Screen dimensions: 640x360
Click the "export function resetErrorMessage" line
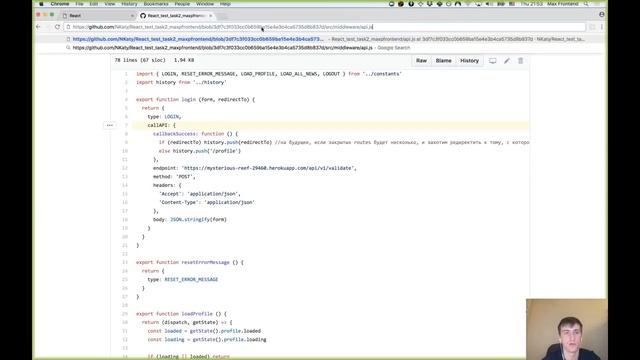(x=190, y=262)
